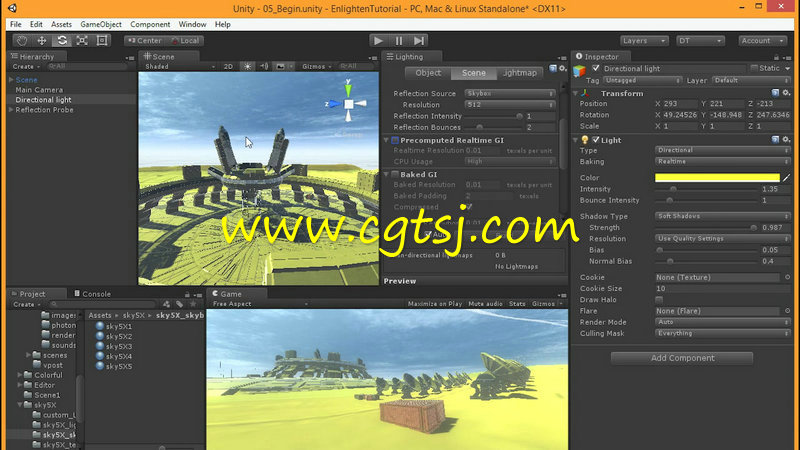Select the Rotate tool

(62, 41)
